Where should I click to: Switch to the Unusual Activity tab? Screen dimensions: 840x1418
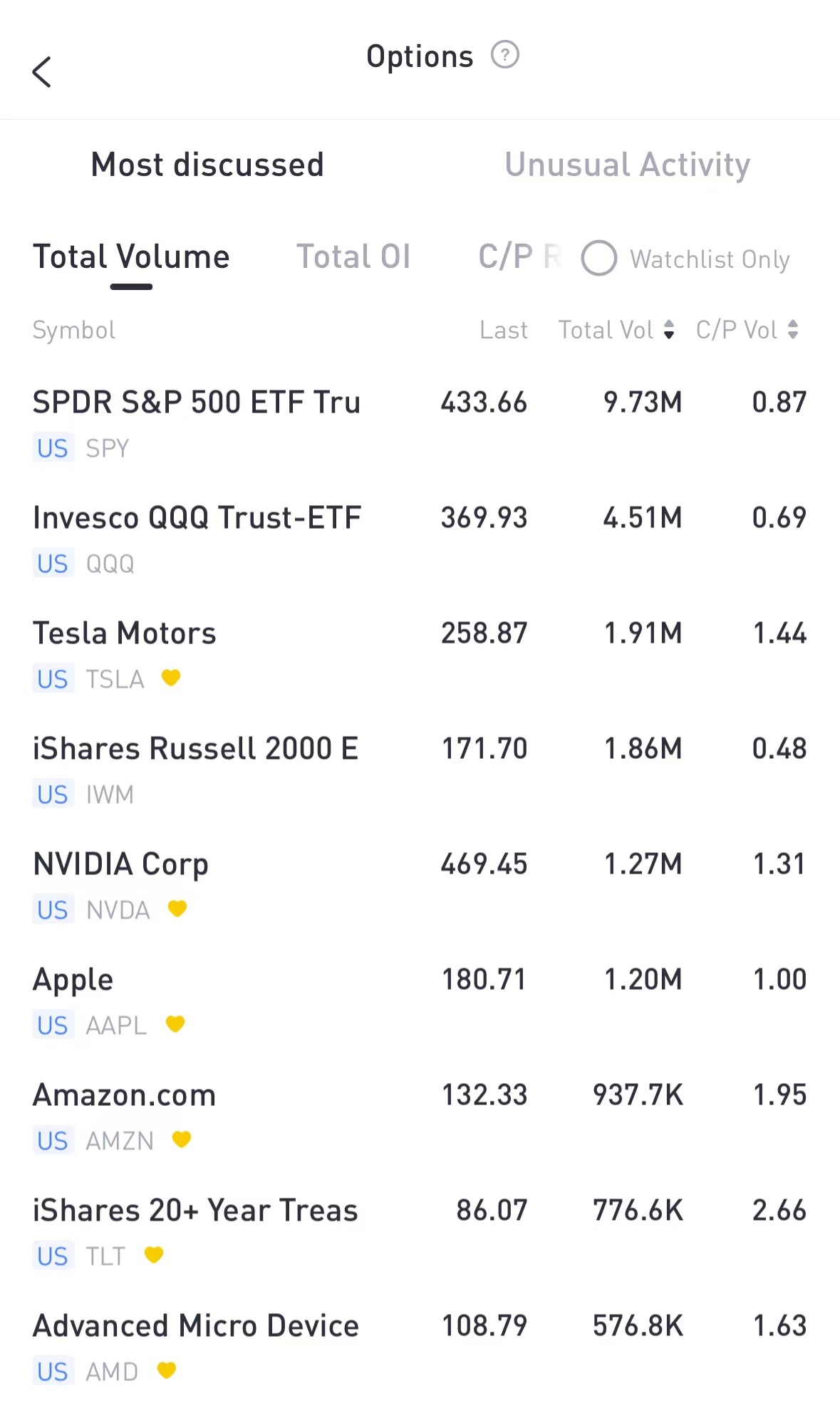click(627, 165)
